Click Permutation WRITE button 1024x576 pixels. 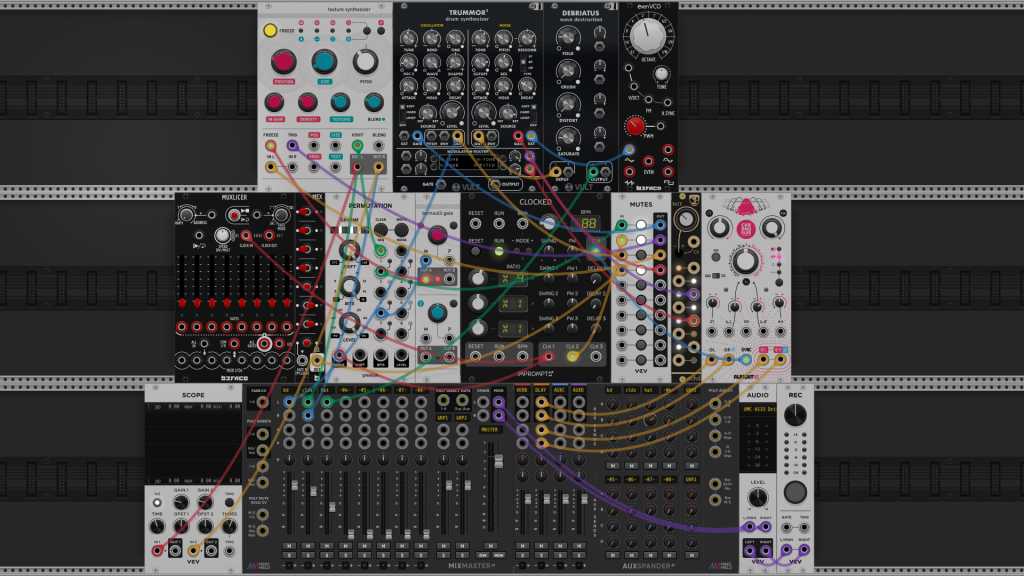(x=401, y=230)
